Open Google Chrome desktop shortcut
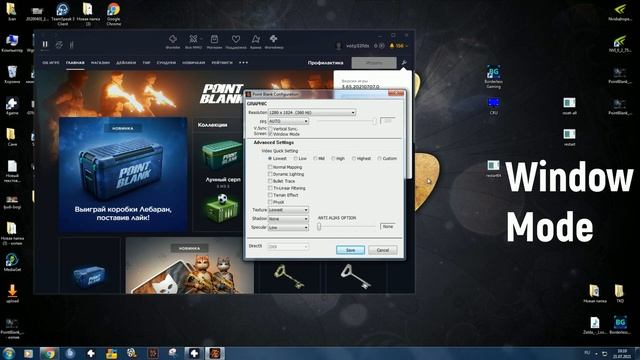640x360 pixels. click(x=113, y=13)
